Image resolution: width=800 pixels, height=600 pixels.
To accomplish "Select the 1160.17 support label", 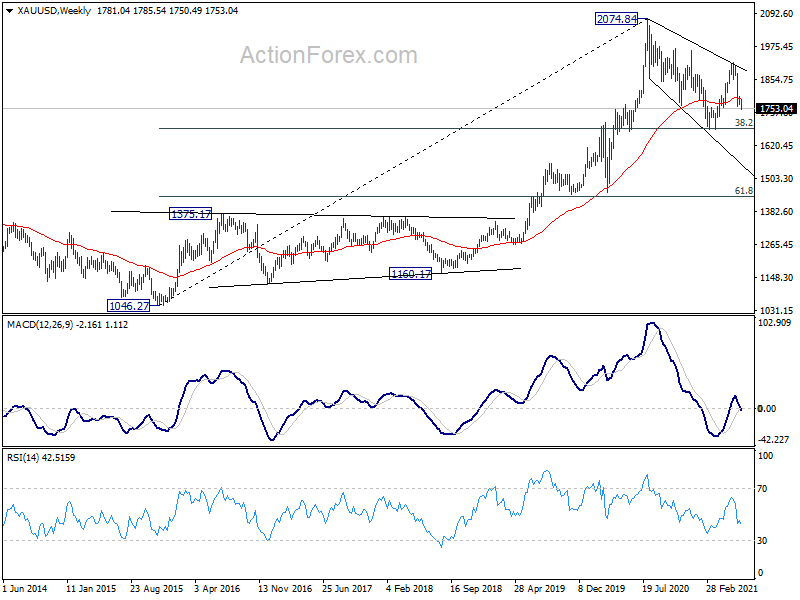I will [x=410, y=274].
